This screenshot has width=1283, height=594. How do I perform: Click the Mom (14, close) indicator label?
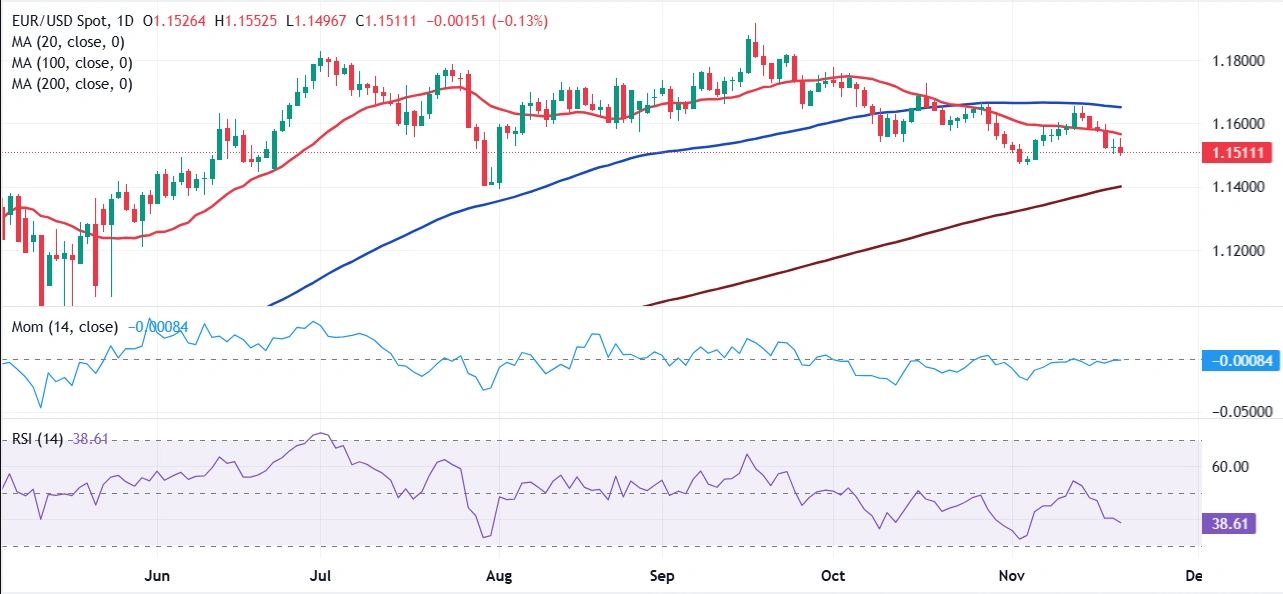64,327
